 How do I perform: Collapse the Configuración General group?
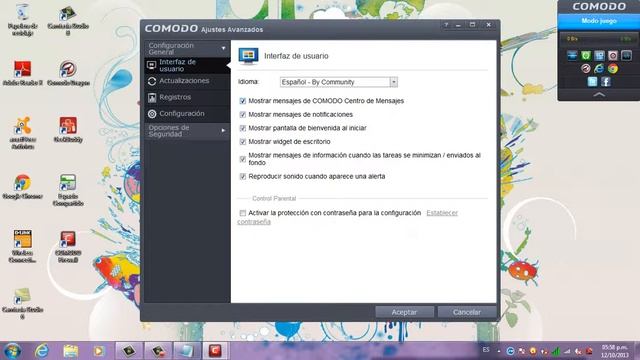(187, 49)
